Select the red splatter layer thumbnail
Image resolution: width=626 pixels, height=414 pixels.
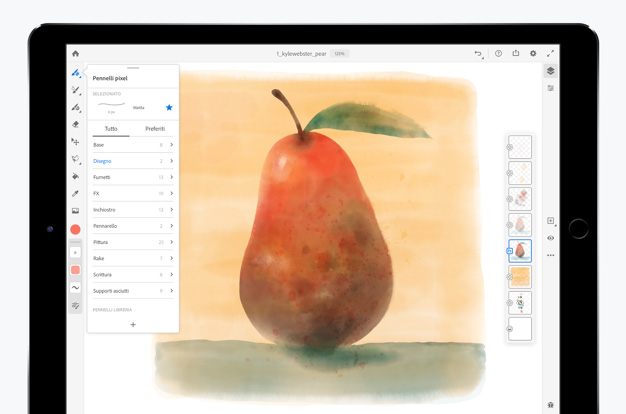click(x=520, y=199)
